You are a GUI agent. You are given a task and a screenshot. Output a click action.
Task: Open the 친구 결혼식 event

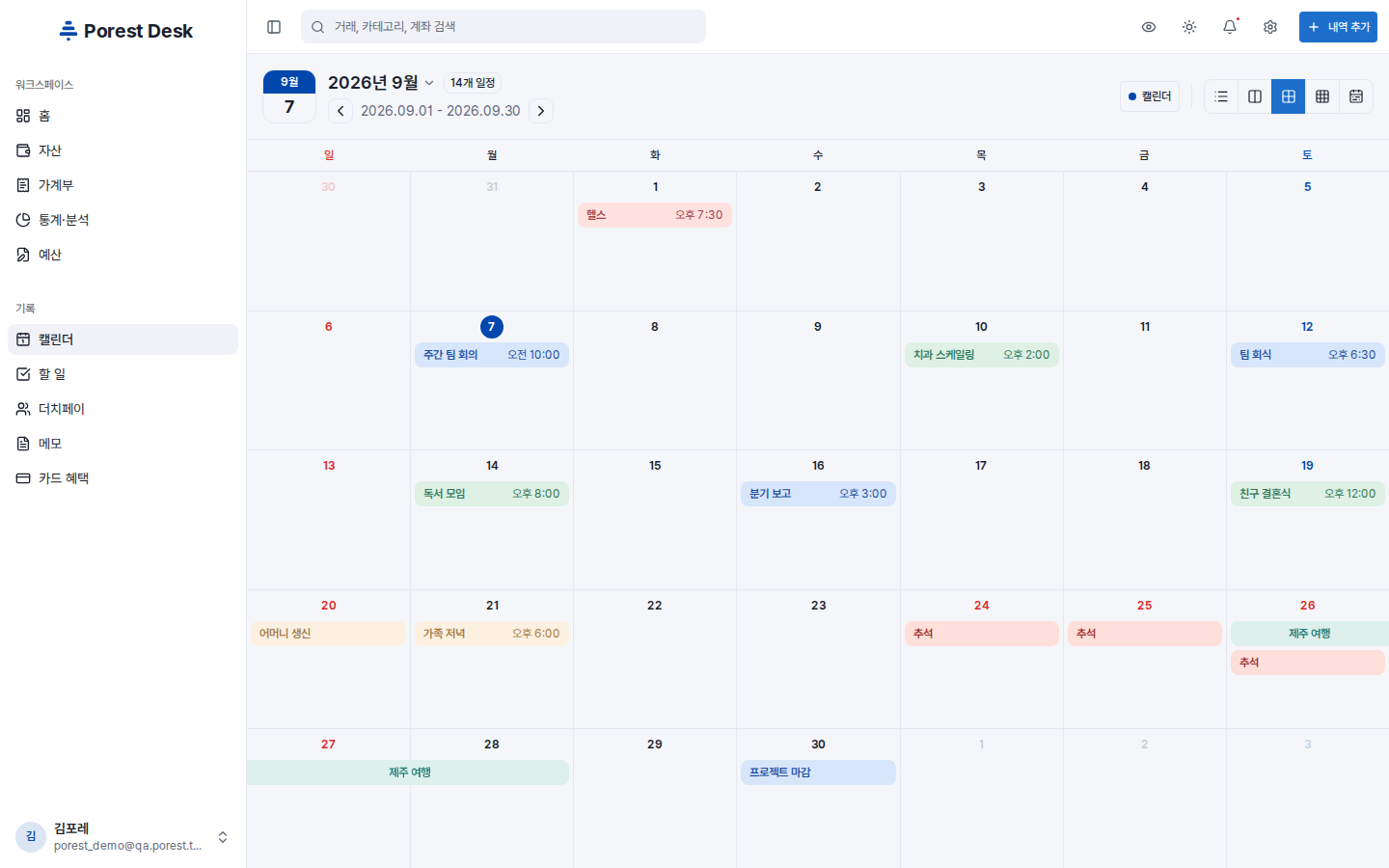click(1308, 494)
